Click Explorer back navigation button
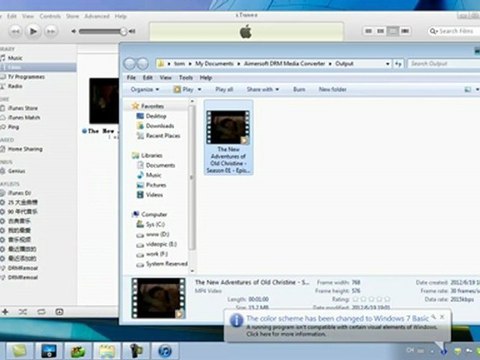Screen dimensions: 480x360 130,63
